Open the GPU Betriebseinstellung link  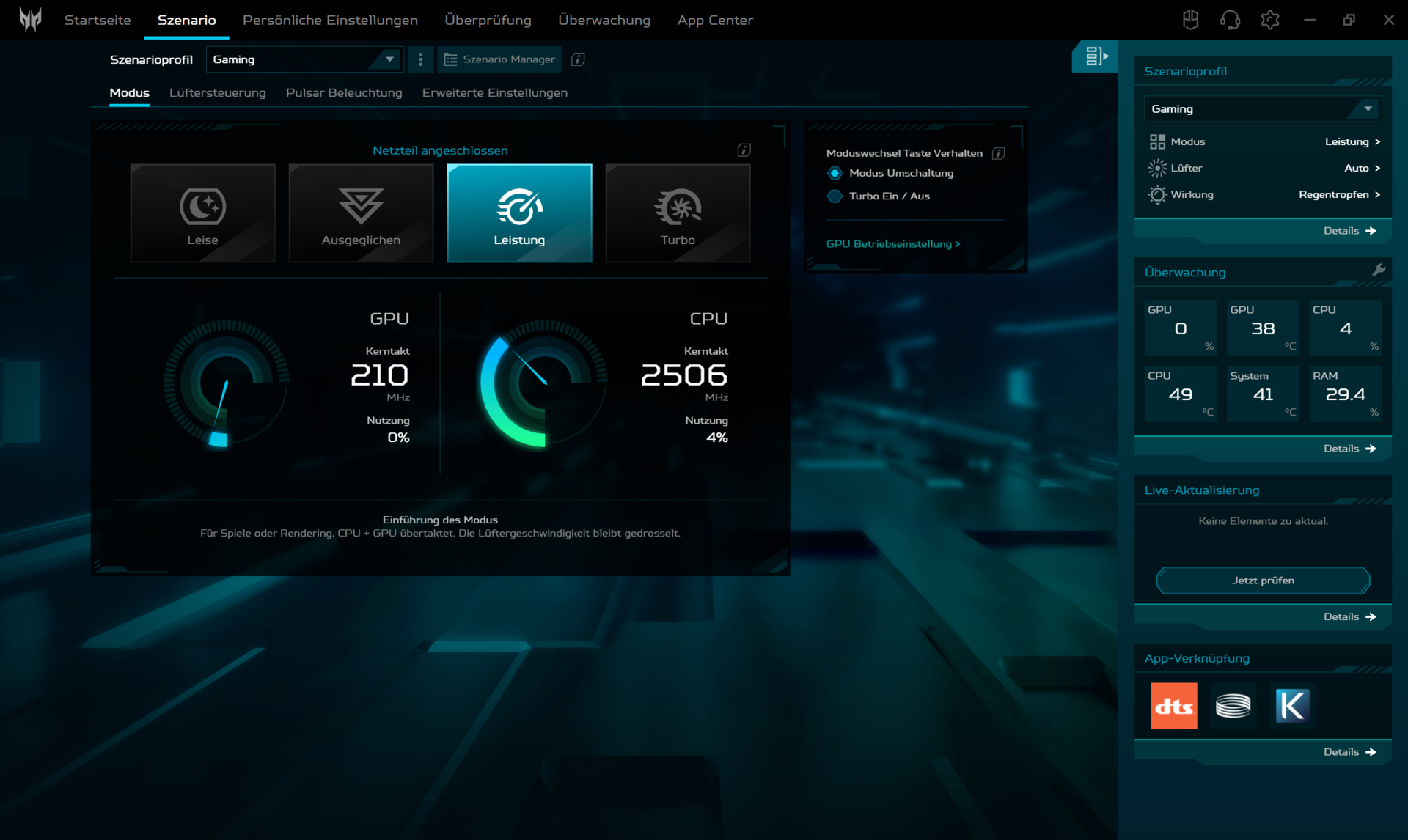point(892,244)
